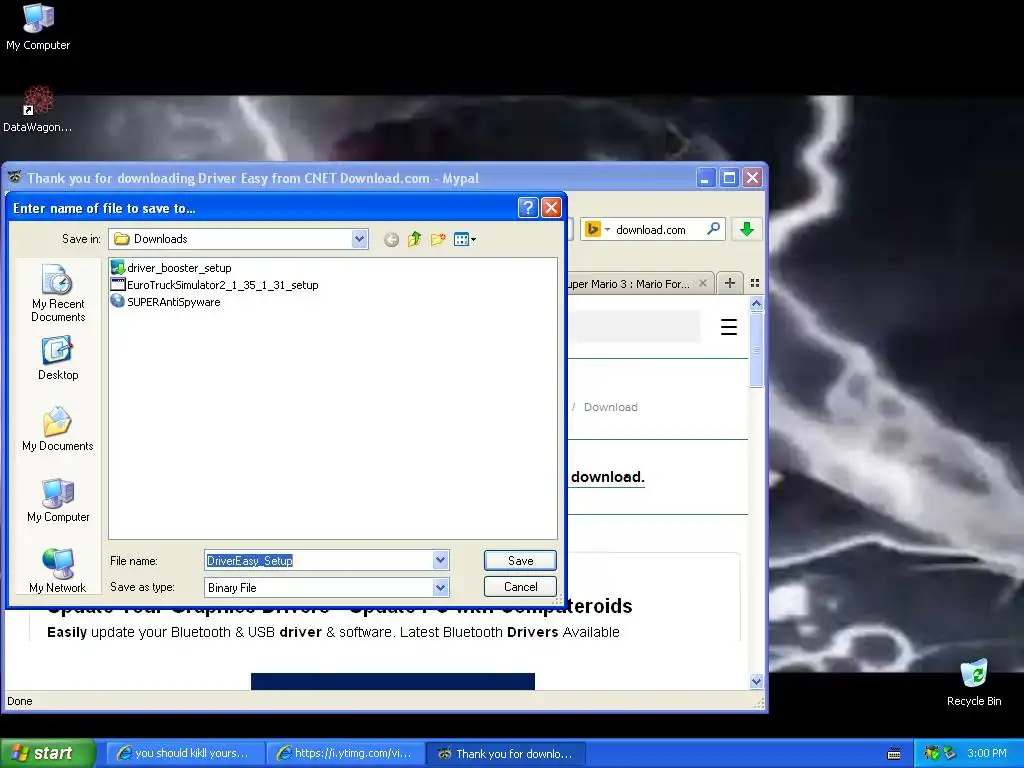Switch to 'Thank you for downlo...' taskbar item
This screenshot has width=1024, height=768.
(506, 754)
